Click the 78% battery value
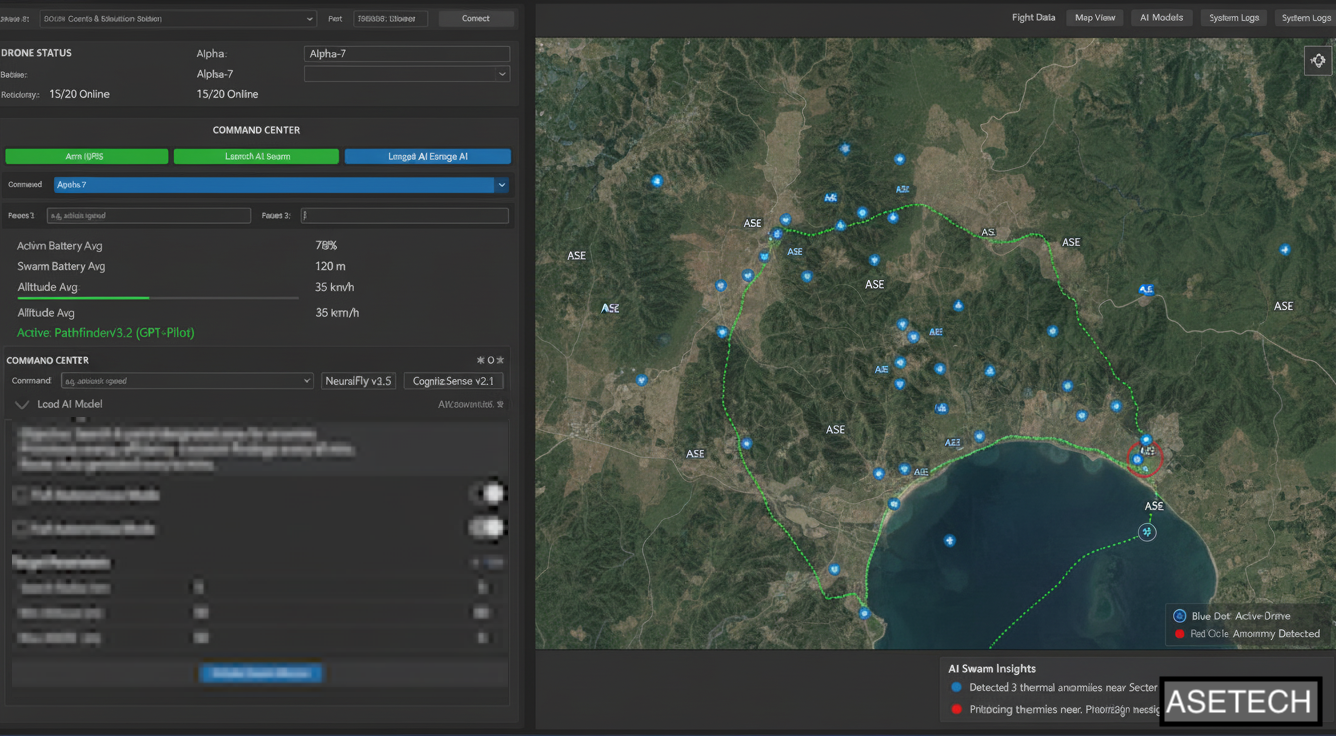The height and width of the screenshot is (736, 1336). pyautogui.click(x=326, y=246)
